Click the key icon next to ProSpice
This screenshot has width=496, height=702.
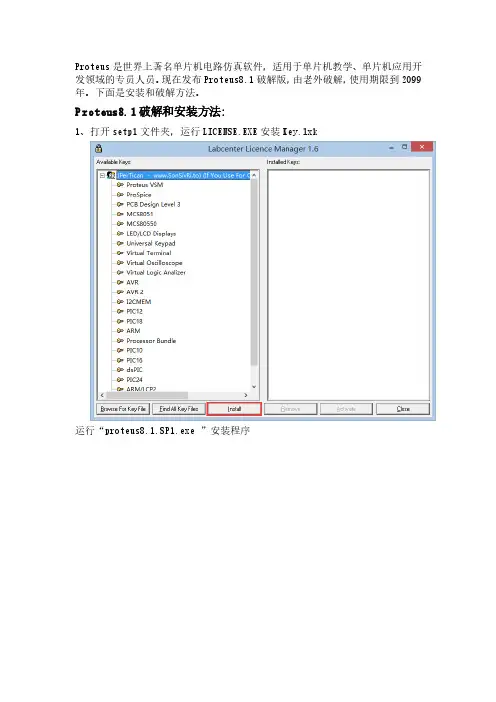(x=120, y=195)
